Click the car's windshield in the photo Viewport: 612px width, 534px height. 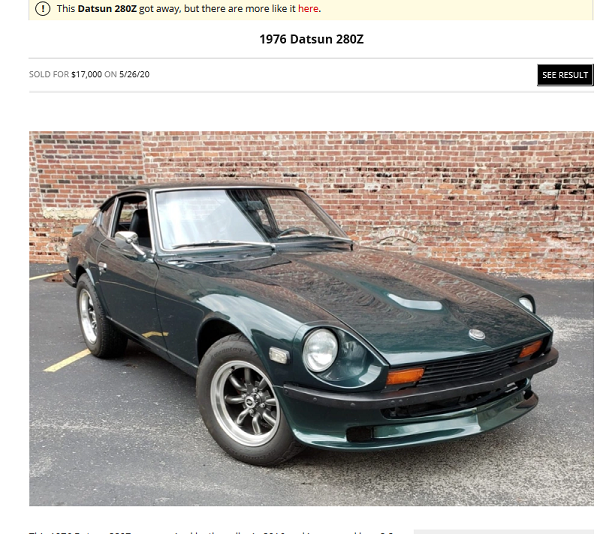point(250,219)
